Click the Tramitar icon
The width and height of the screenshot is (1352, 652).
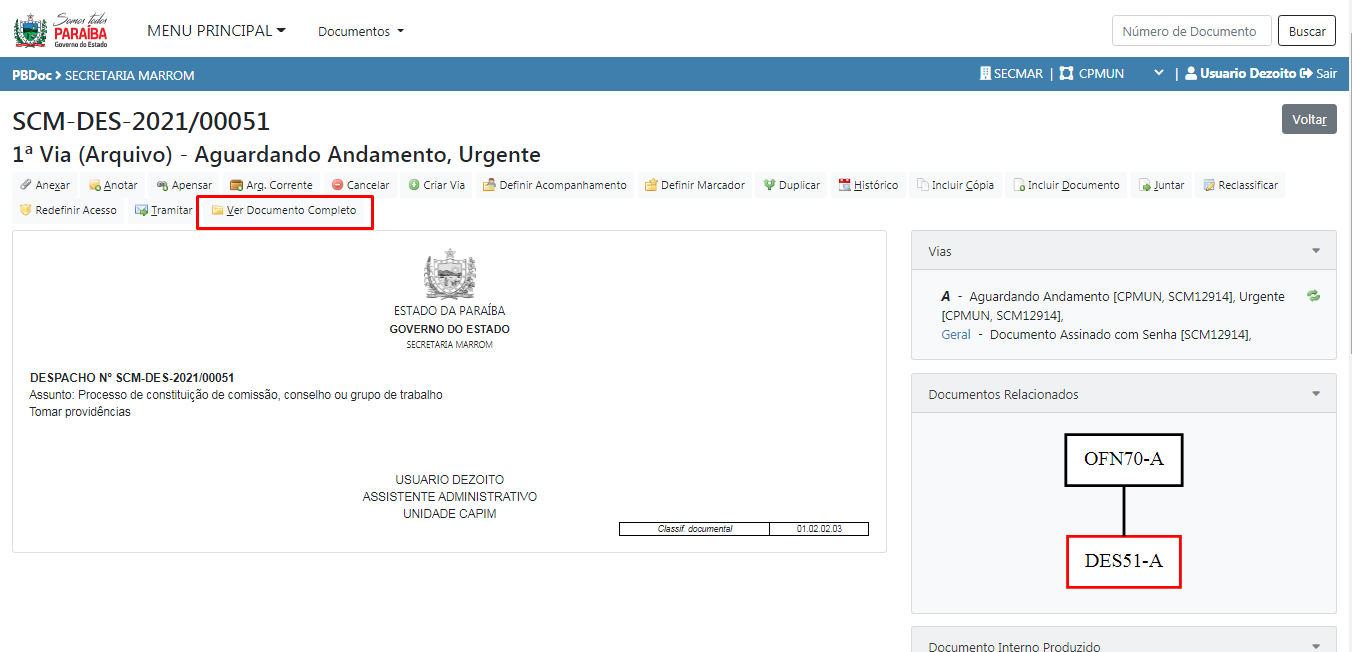pyautogui.click(x=141, y=210)
